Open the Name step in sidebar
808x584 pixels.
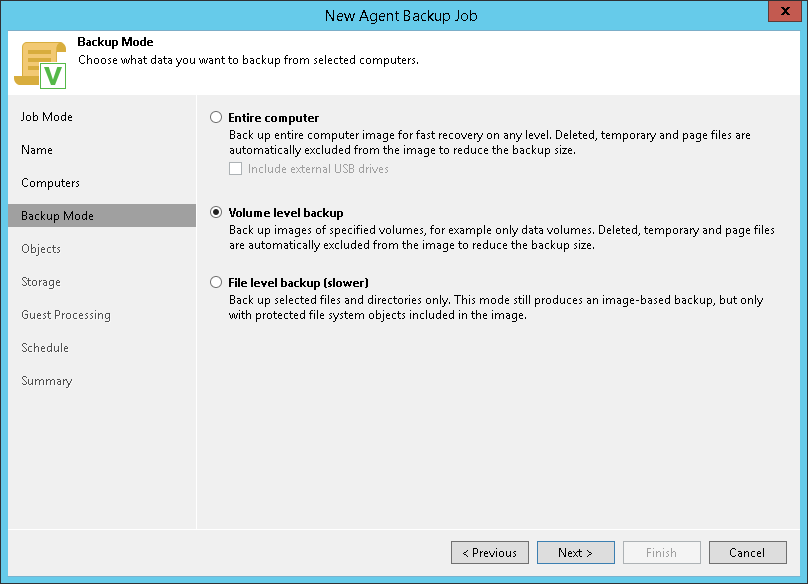[37, 150]
